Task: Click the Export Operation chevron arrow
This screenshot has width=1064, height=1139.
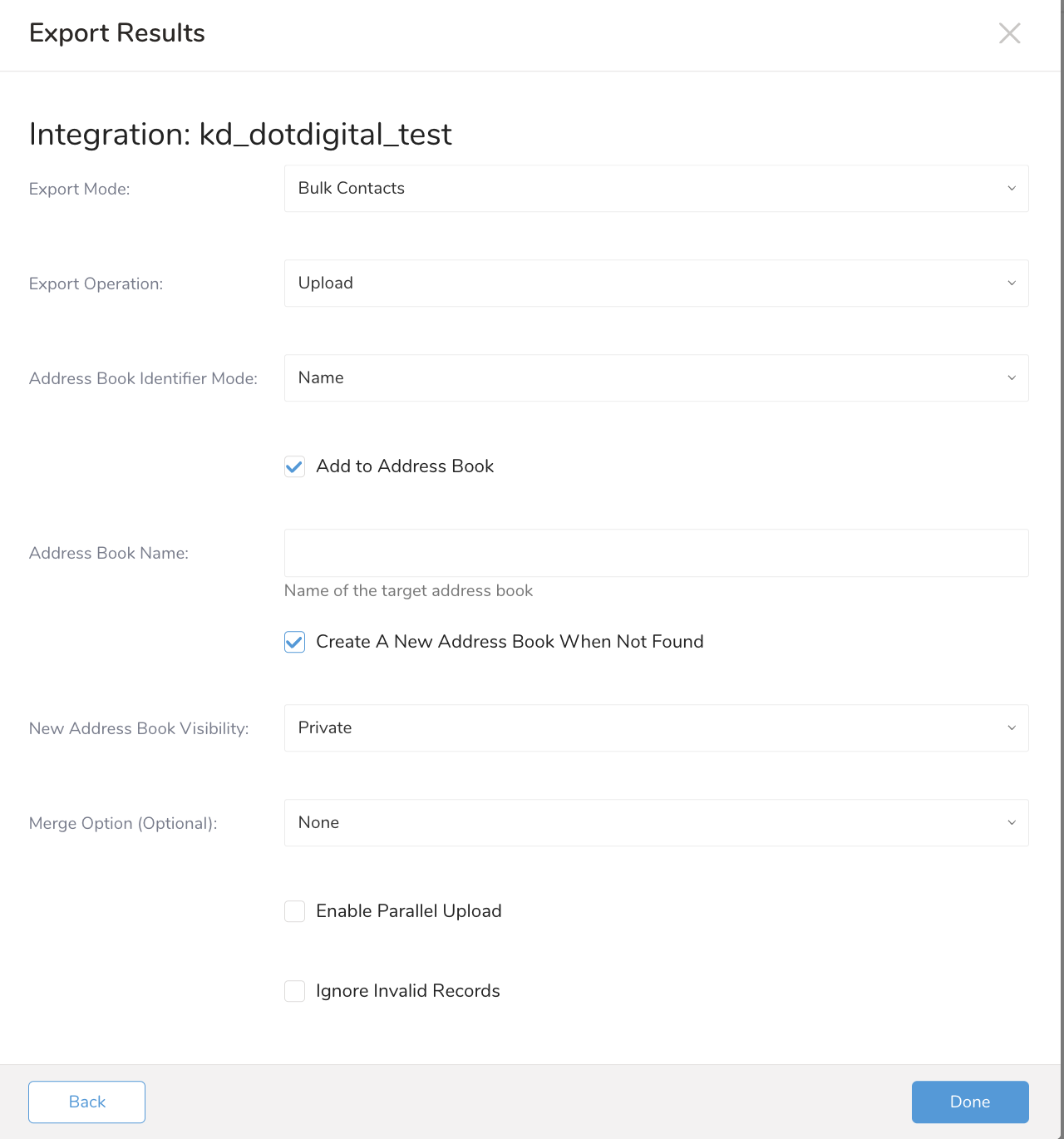Action: pos(1012,284)
